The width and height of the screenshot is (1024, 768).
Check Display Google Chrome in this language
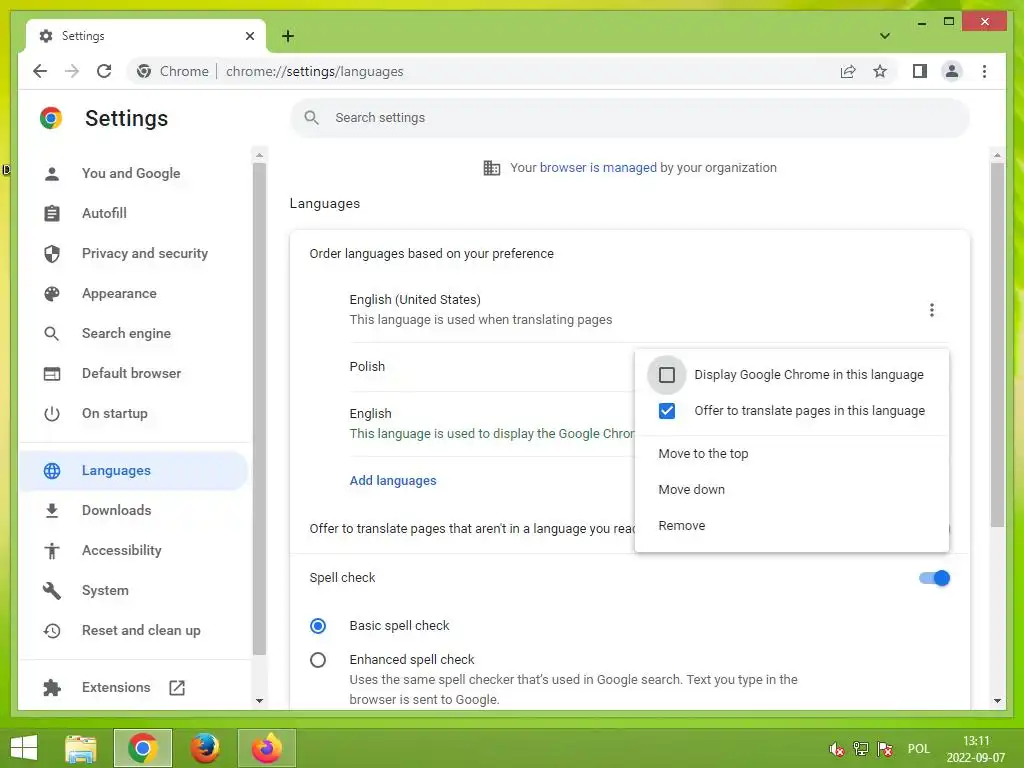(x=667, y=375)
